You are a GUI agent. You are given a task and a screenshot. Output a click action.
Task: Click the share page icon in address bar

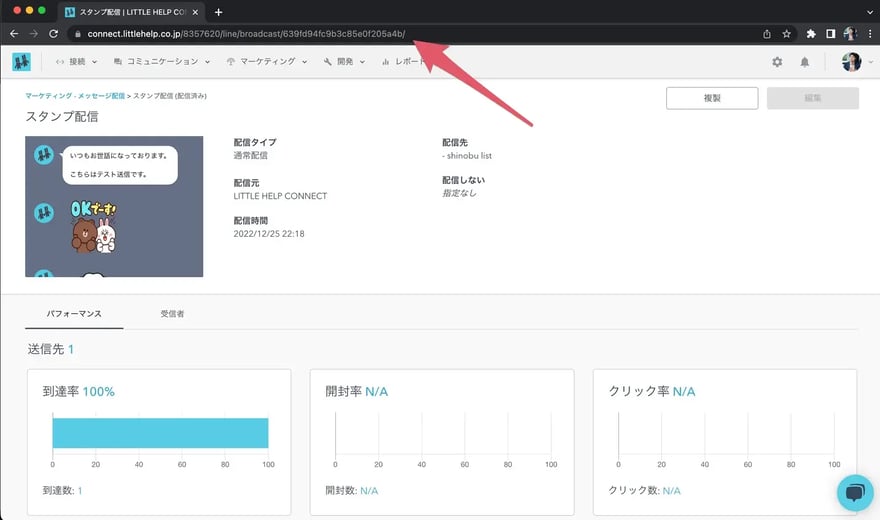point(766,33)
